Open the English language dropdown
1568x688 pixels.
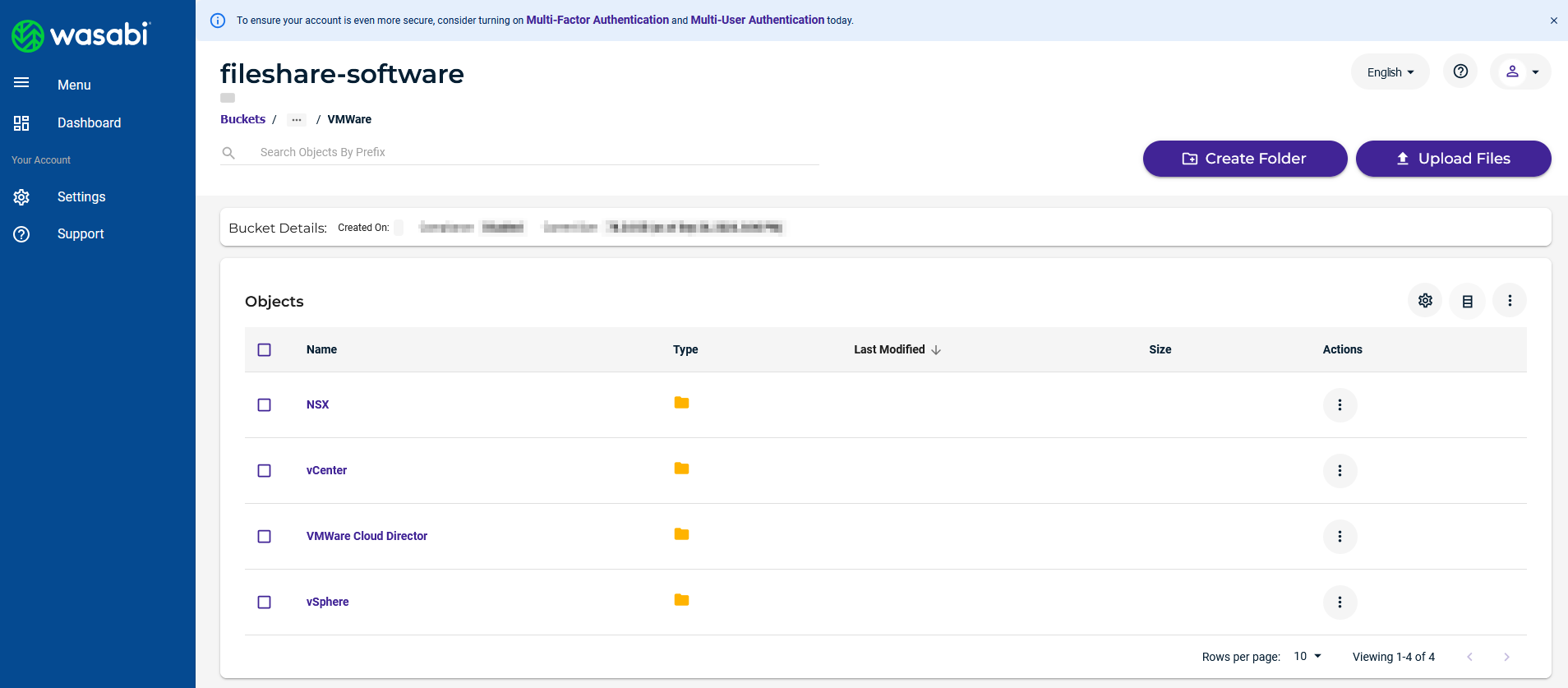pos(1390,72)
